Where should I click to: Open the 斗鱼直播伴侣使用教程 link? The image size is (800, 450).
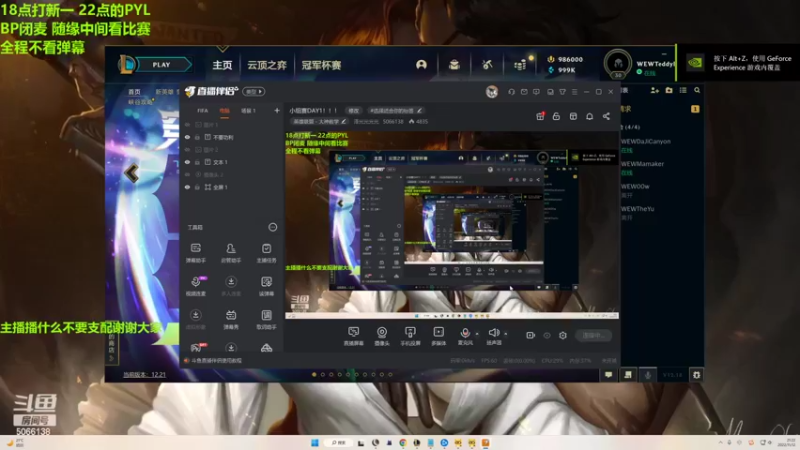tap(216, 360)
